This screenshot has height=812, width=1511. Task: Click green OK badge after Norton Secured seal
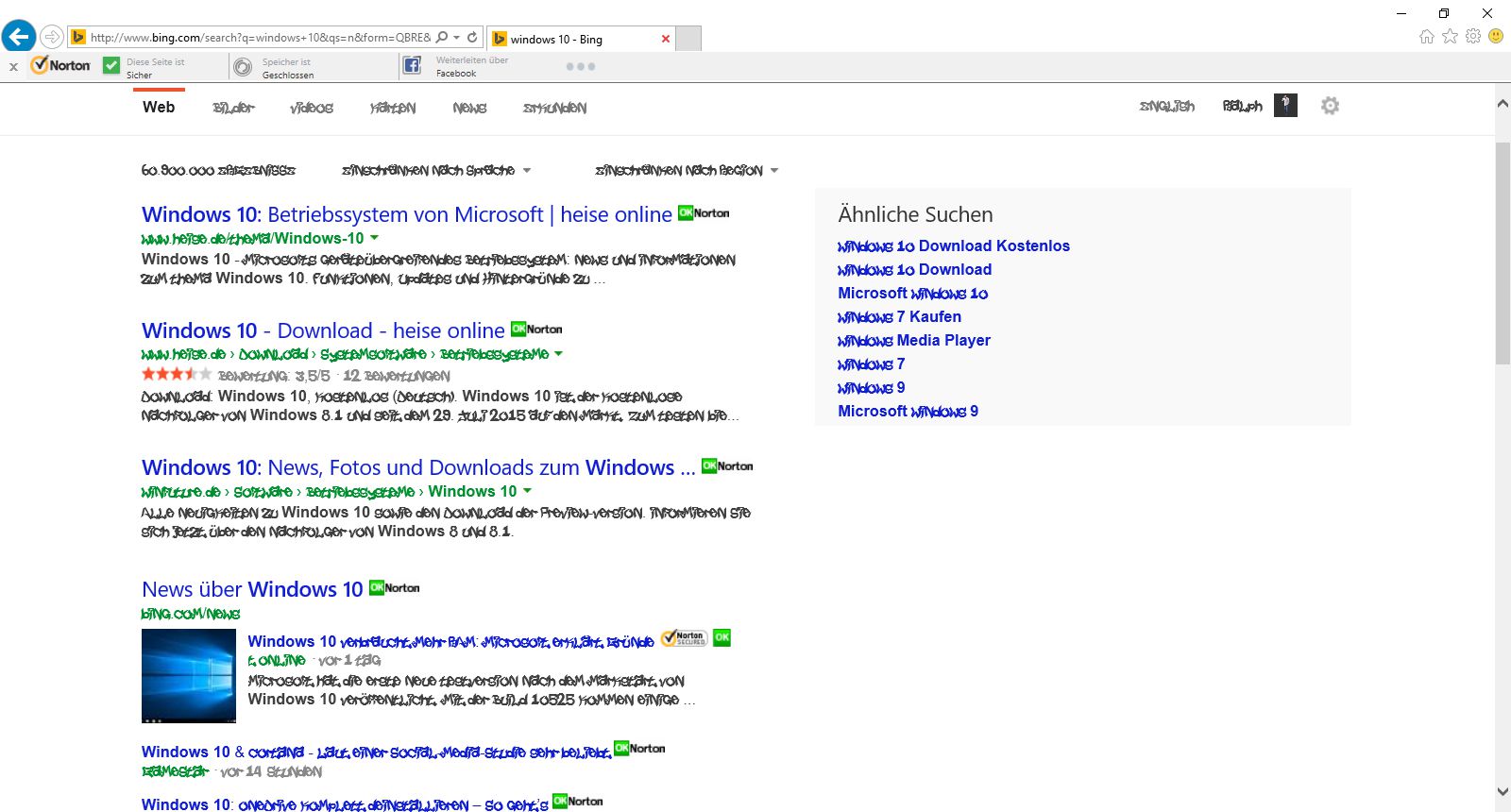click(x=722, y=637)
